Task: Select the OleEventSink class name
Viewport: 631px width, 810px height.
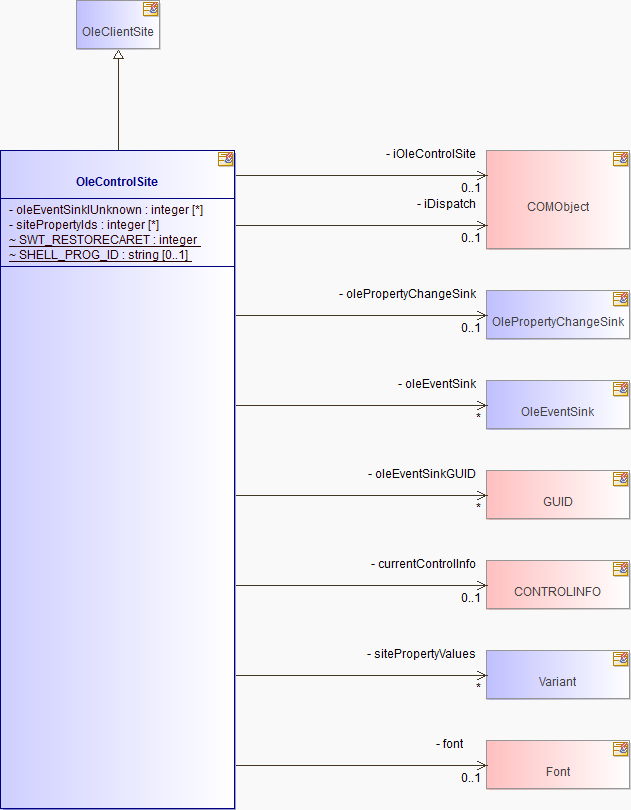Action: pos(558,412)
